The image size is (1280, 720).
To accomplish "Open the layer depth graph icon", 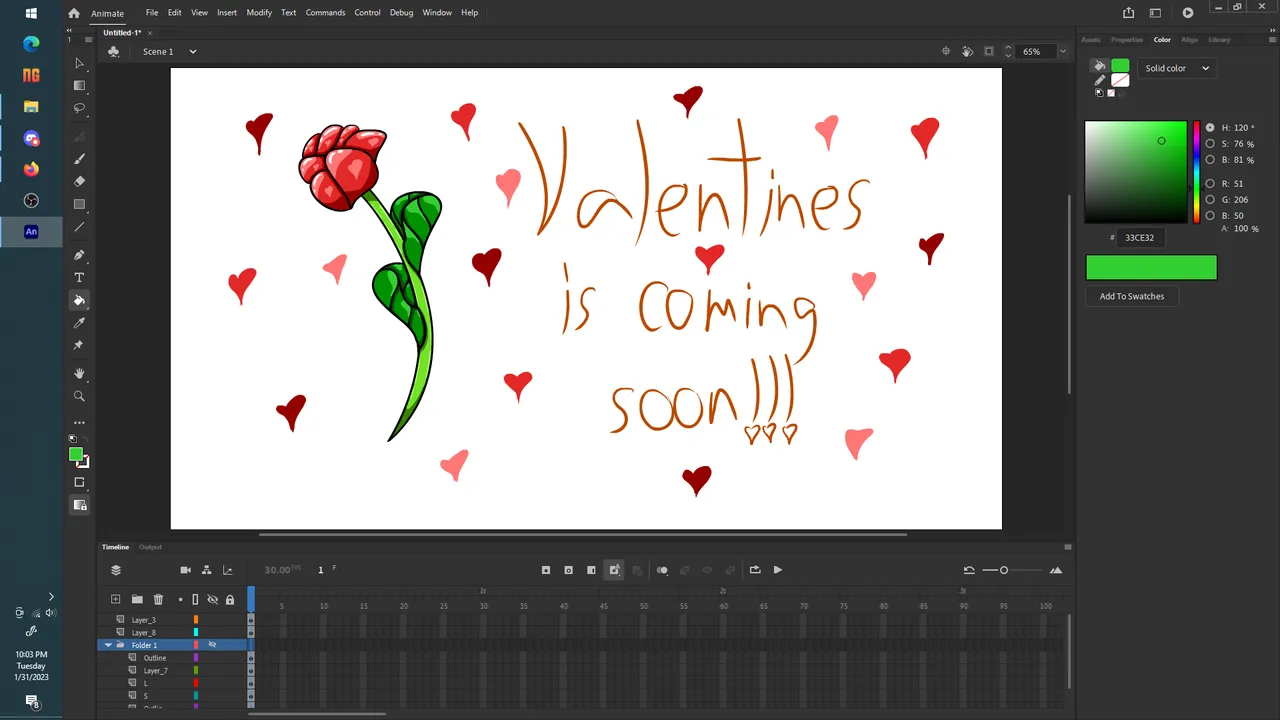I will 227,570.
